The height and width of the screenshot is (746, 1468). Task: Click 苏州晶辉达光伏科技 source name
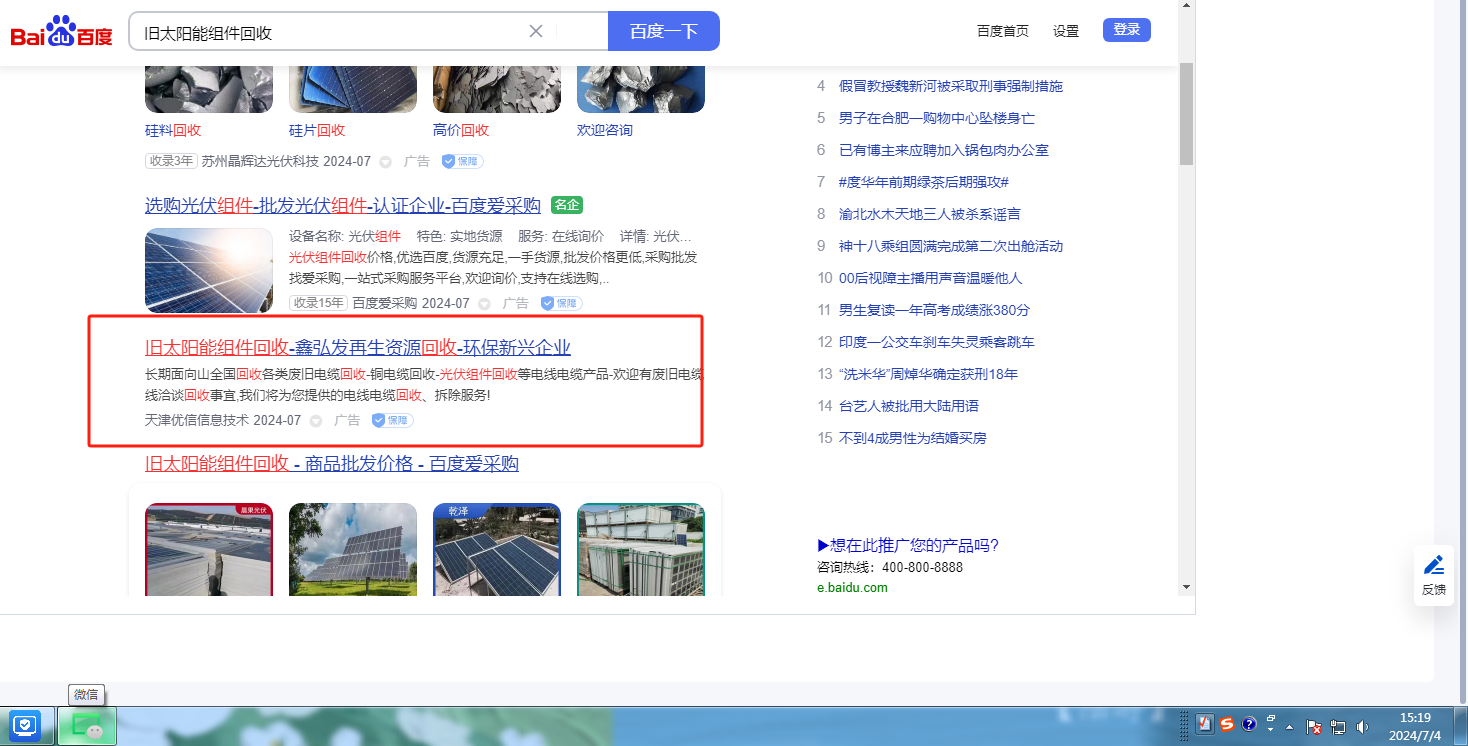point(260,161)
